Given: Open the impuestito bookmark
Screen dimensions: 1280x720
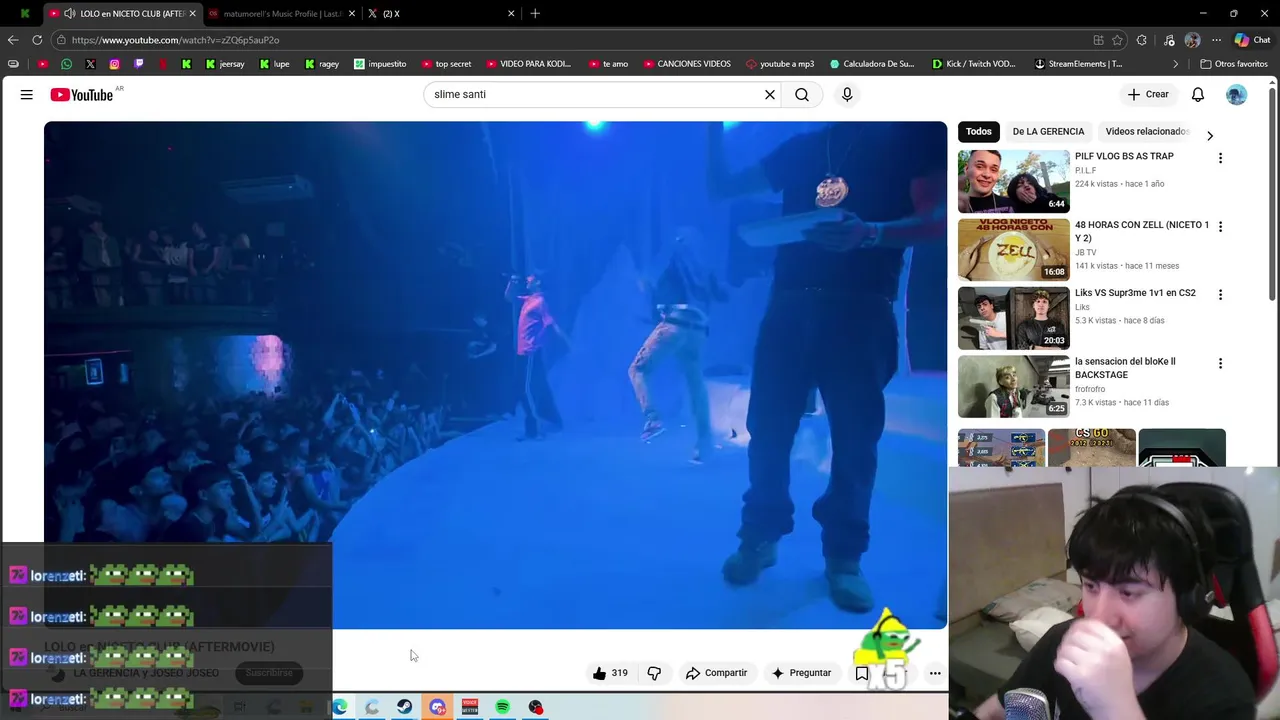Looking at the screenshot, I should tap(380, 64).
